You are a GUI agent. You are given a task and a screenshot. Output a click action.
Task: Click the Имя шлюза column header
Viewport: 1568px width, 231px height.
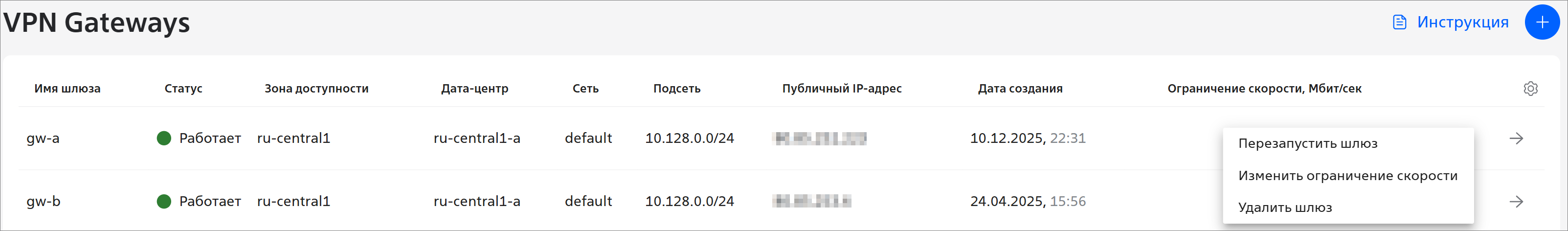(x=67, y=89)
